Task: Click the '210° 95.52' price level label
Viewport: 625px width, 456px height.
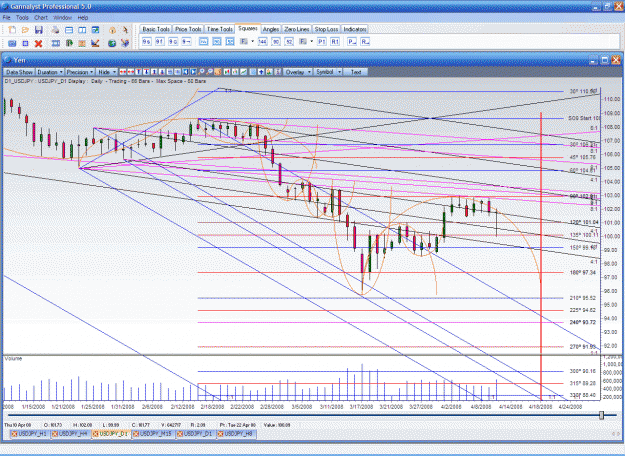Action: point(583,298)
